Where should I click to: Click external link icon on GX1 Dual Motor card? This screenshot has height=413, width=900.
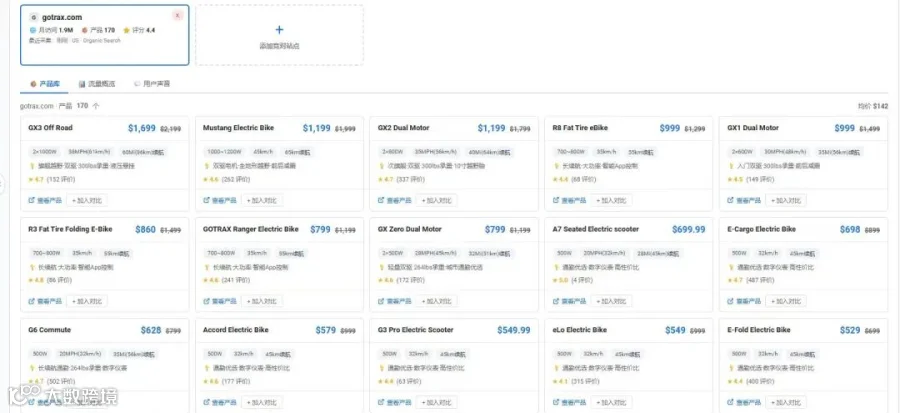coord(731,200)
